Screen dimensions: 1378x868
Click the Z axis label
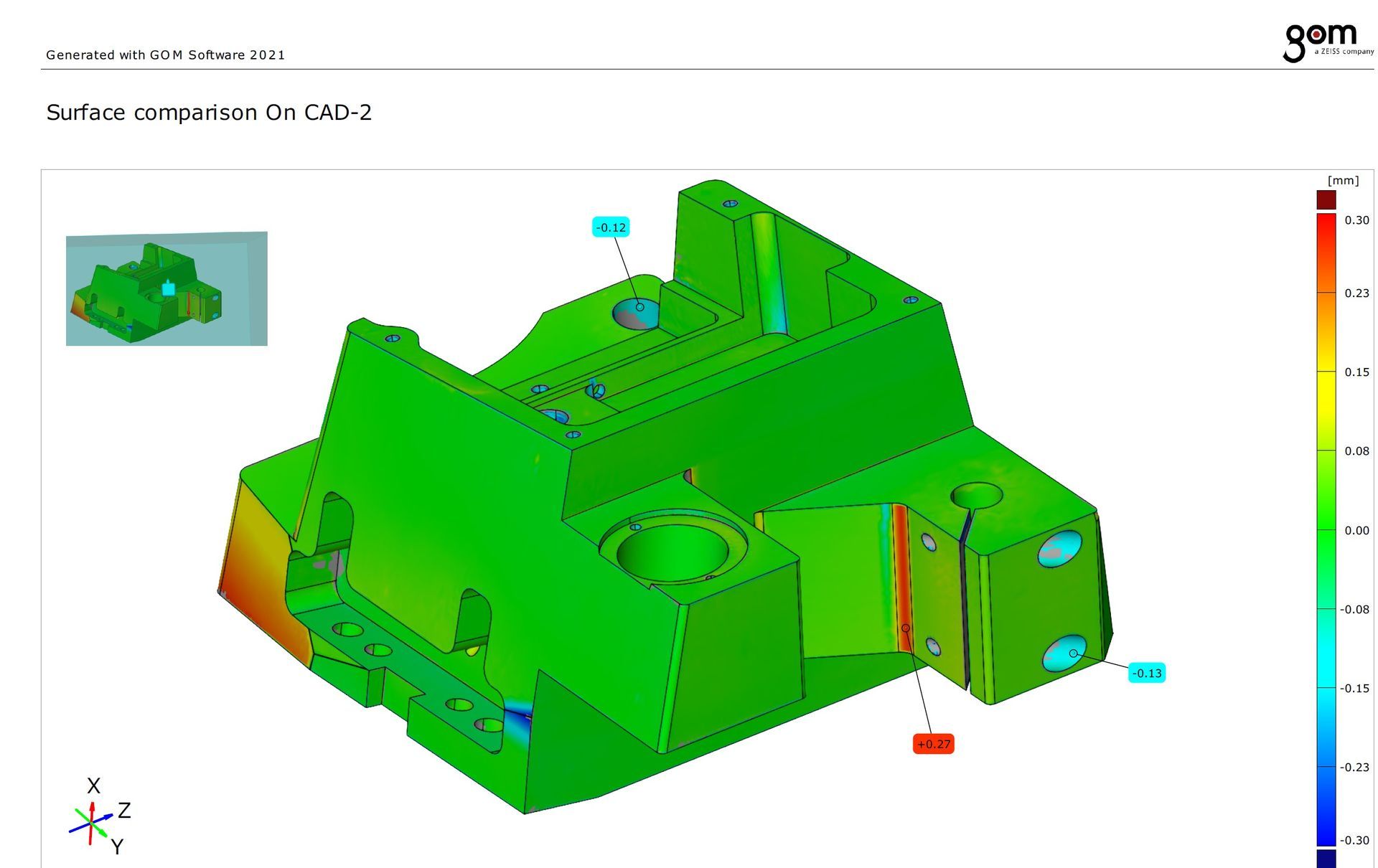(124, 811)
